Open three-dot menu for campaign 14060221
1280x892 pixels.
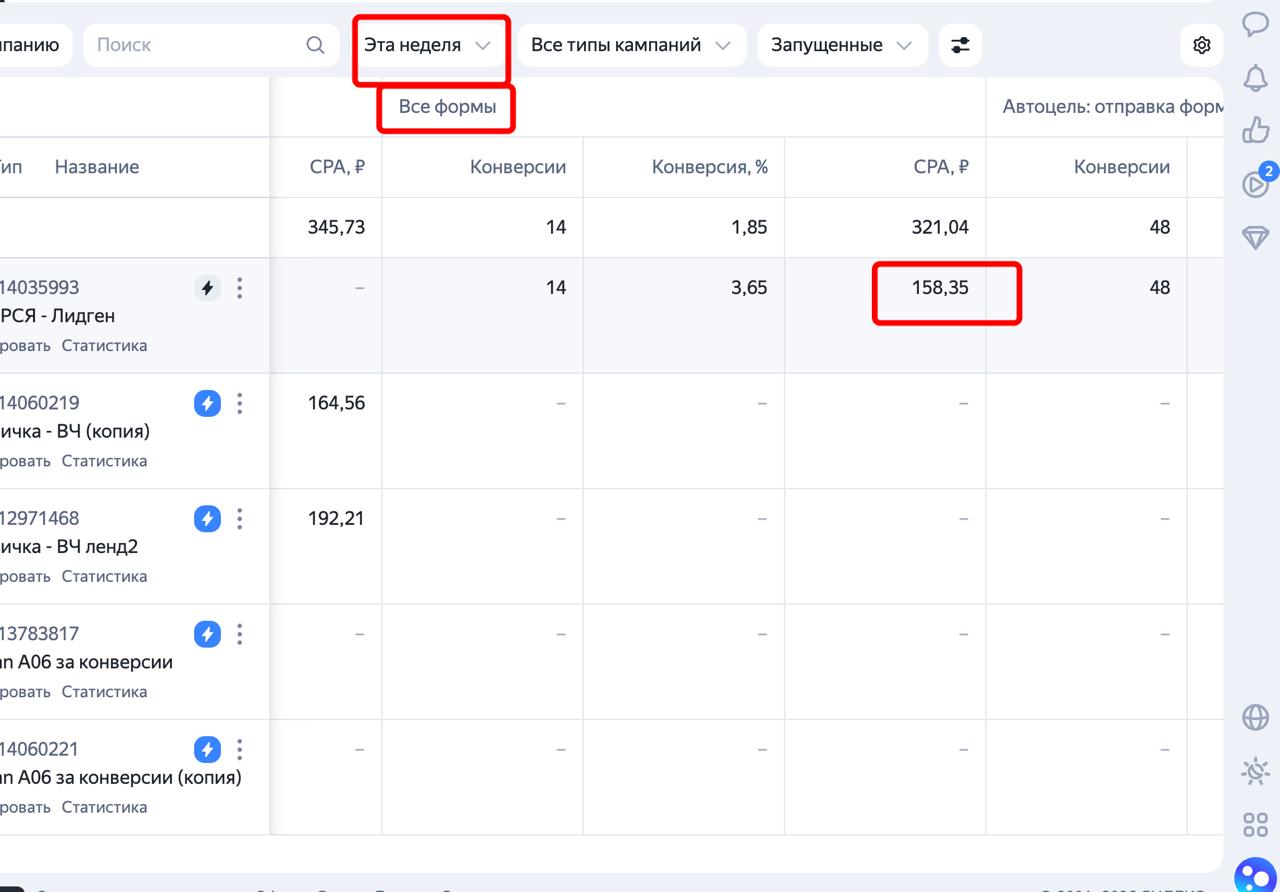[x=239, y=750]
